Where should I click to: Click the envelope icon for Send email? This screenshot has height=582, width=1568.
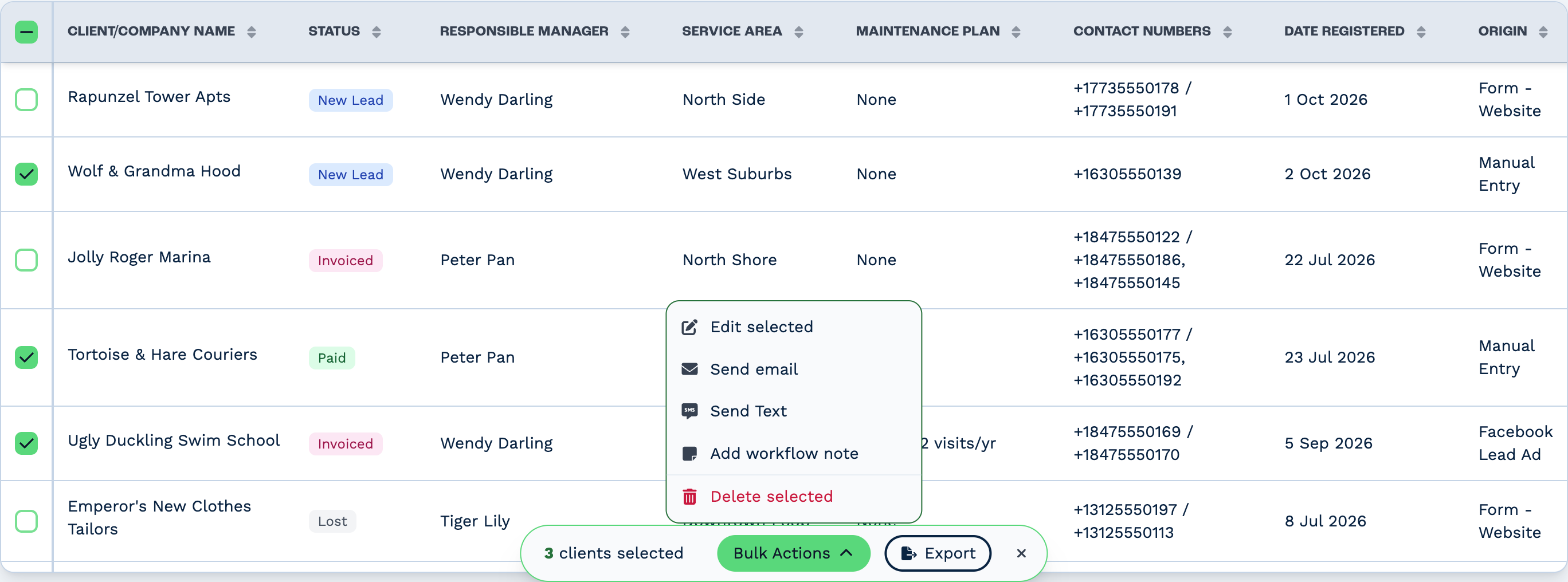tap(689, 369)
